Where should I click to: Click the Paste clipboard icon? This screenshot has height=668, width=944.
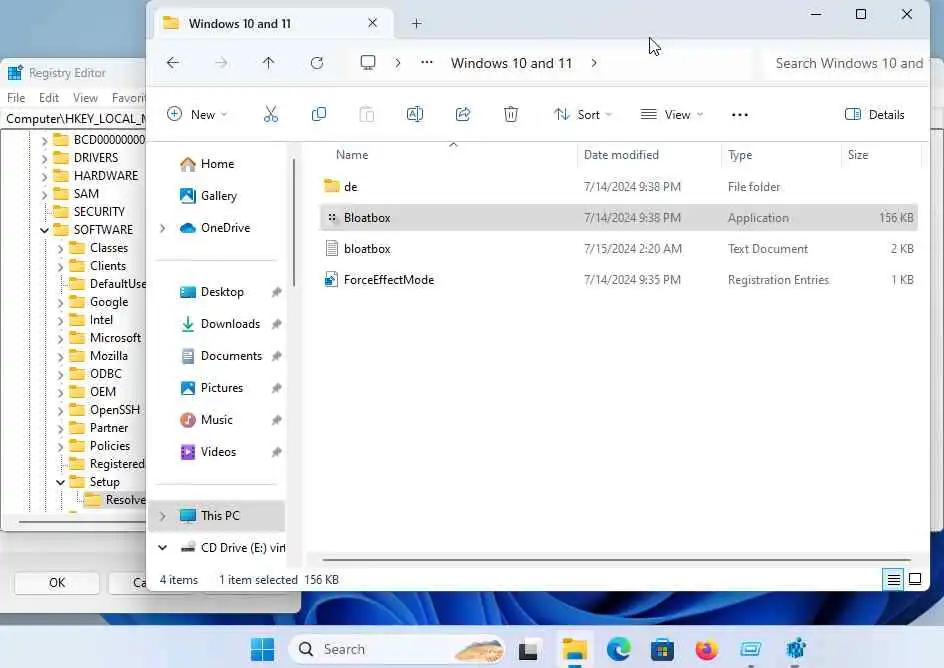click(367, 114)
